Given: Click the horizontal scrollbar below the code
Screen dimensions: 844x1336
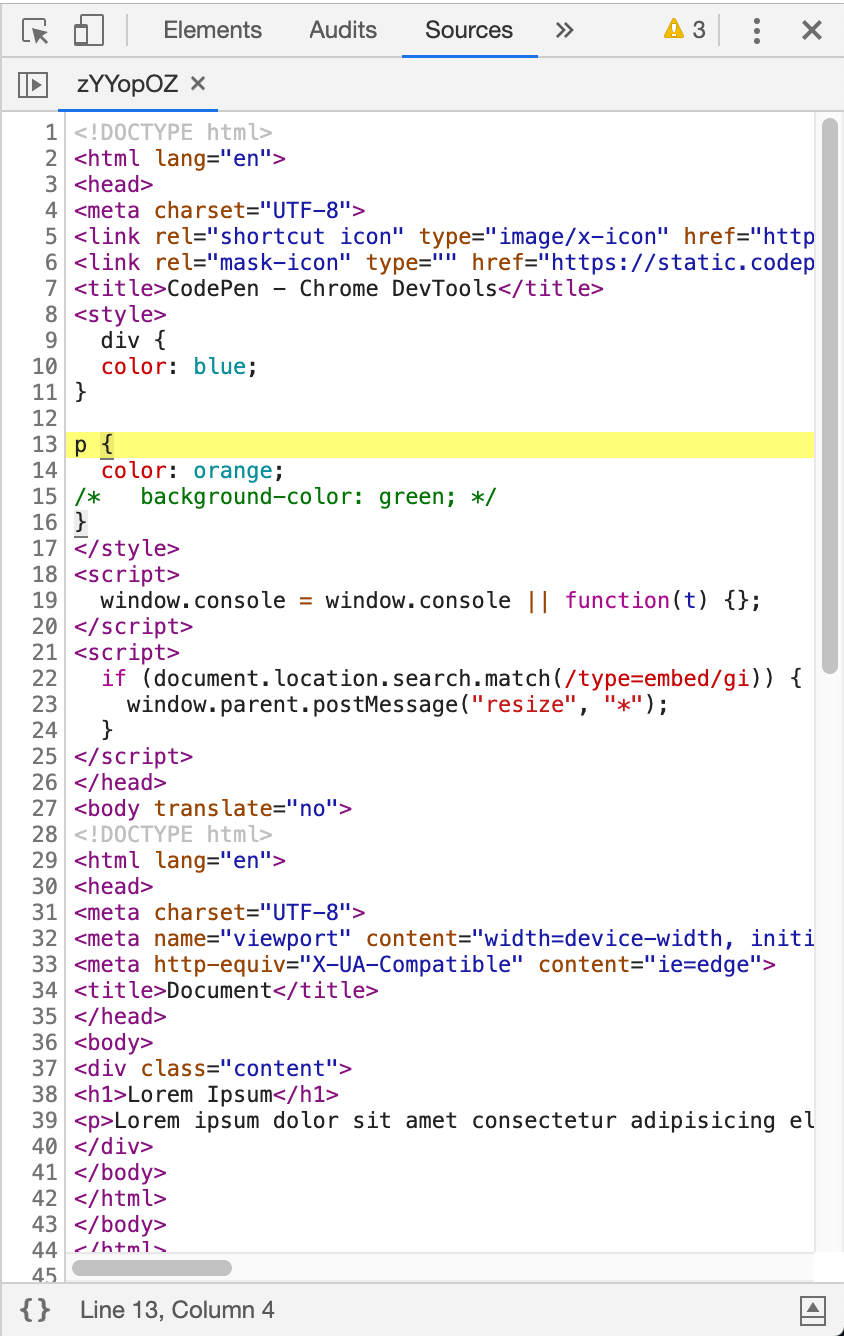Looking at the screenshot, I should coord(150,1268).
